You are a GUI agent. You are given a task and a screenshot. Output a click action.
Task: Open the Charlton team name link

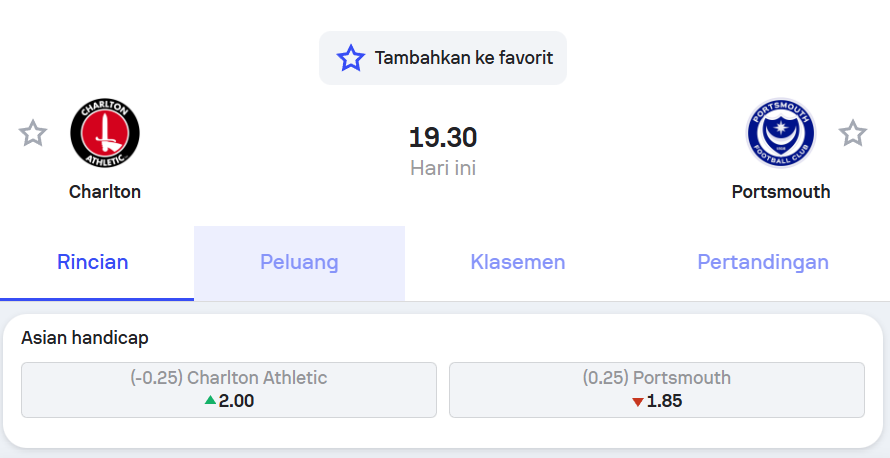pos(105,192)
